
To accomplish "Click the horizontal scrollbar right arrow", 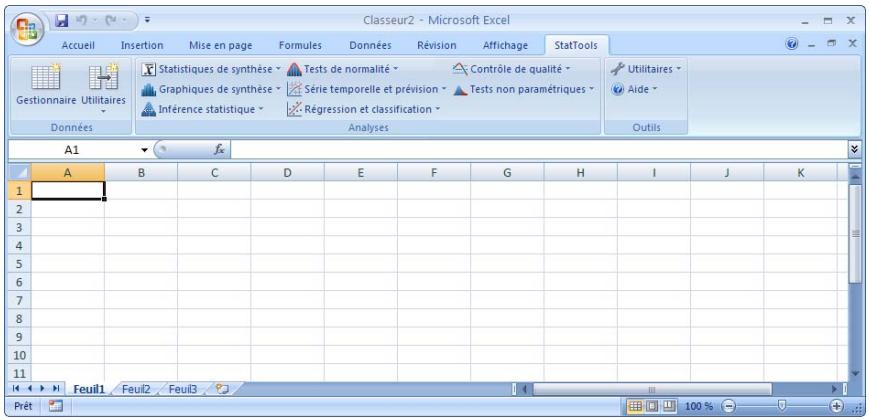I will pyautogui.click(x=834, y=389).
